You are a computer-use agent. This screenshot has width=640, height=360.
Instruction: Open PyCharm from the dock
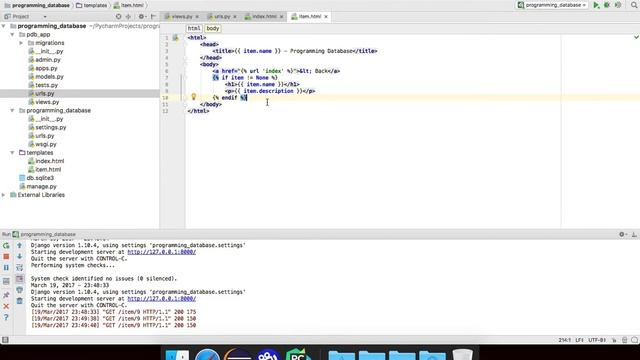pos(298,355)
